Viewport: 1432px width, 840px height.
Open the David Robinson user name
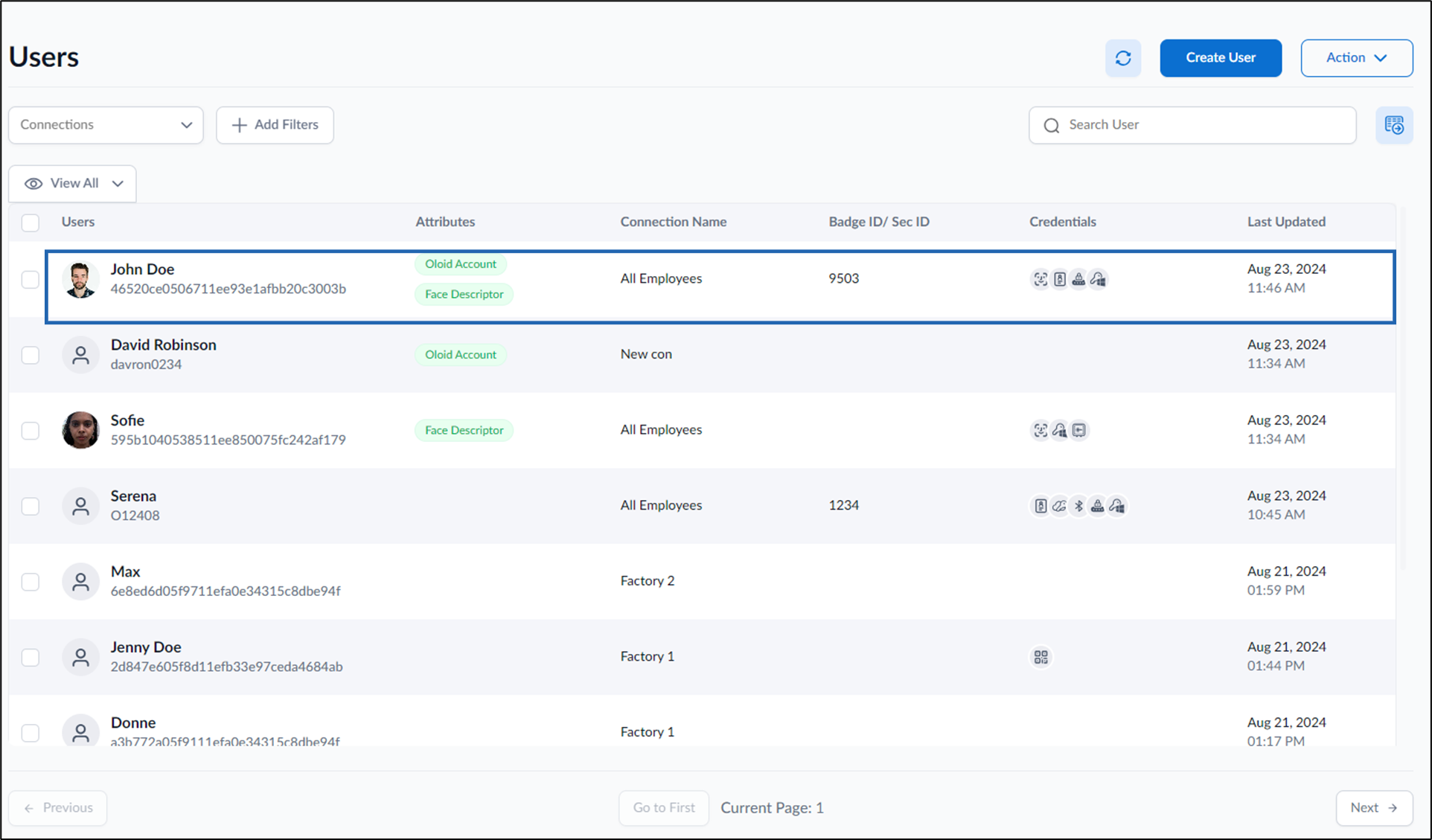click(164, 344)
